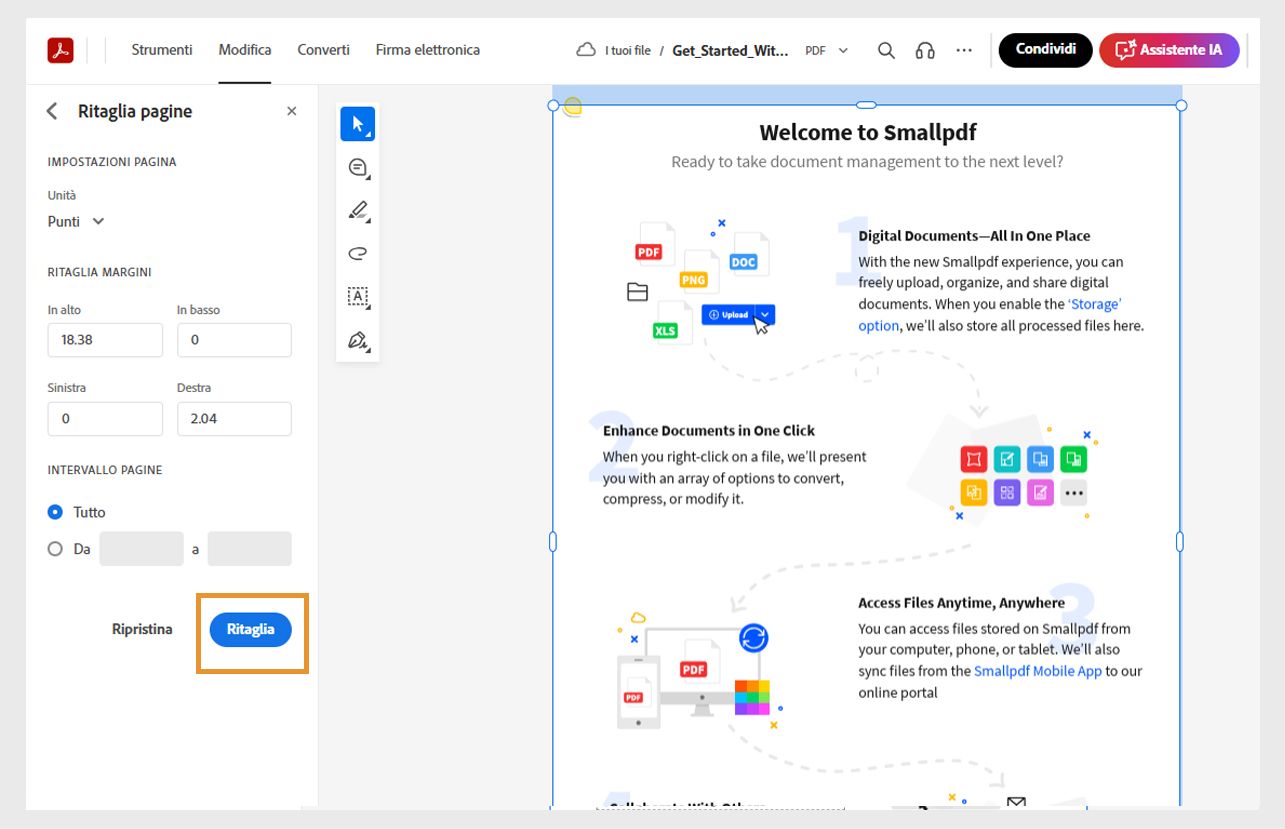The height and width of the screenshot is (829, 1285).
Task: Click the Ritaglia pagine panel title
Action: pos(135,111)
